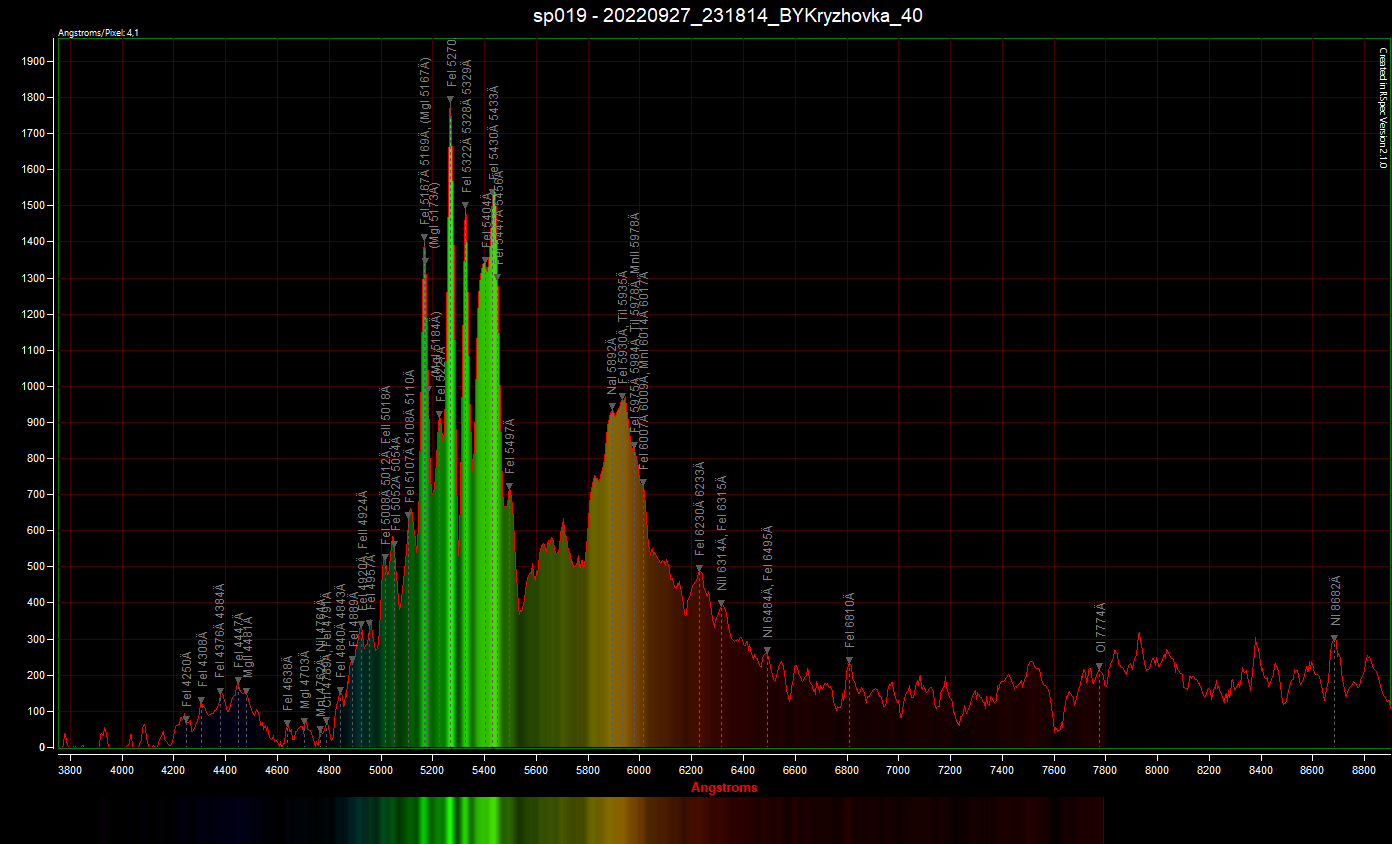Click the triangle marker for FeI 5497Å

point(509,486)
